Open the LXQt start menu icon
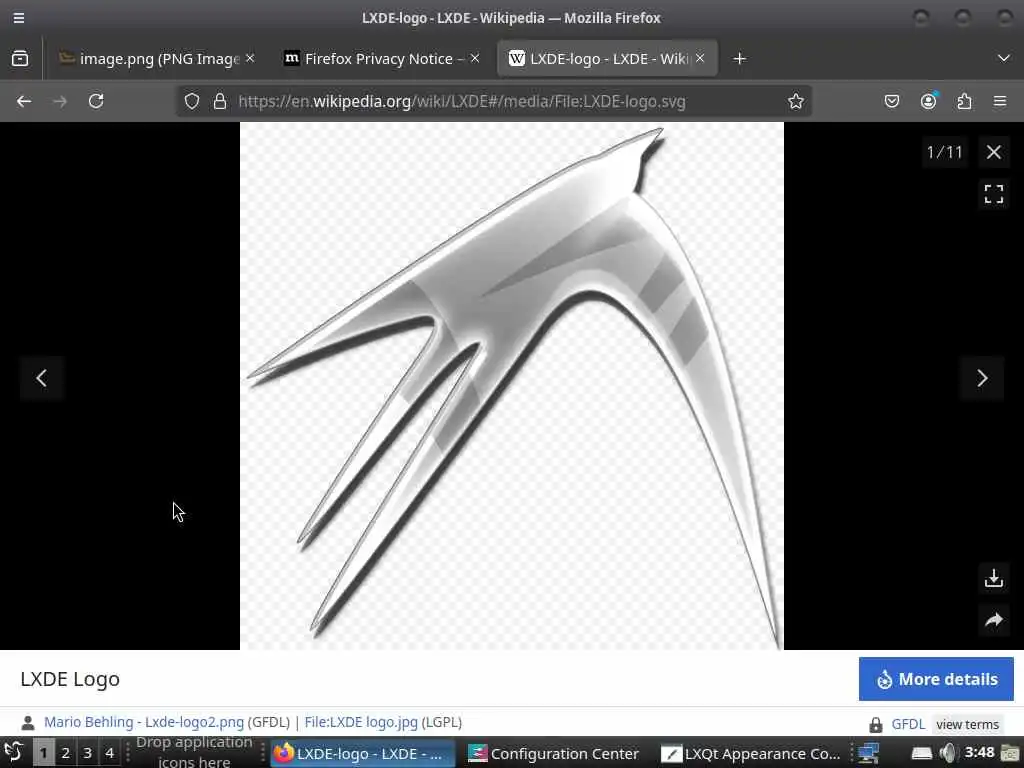 coord(14,753)
